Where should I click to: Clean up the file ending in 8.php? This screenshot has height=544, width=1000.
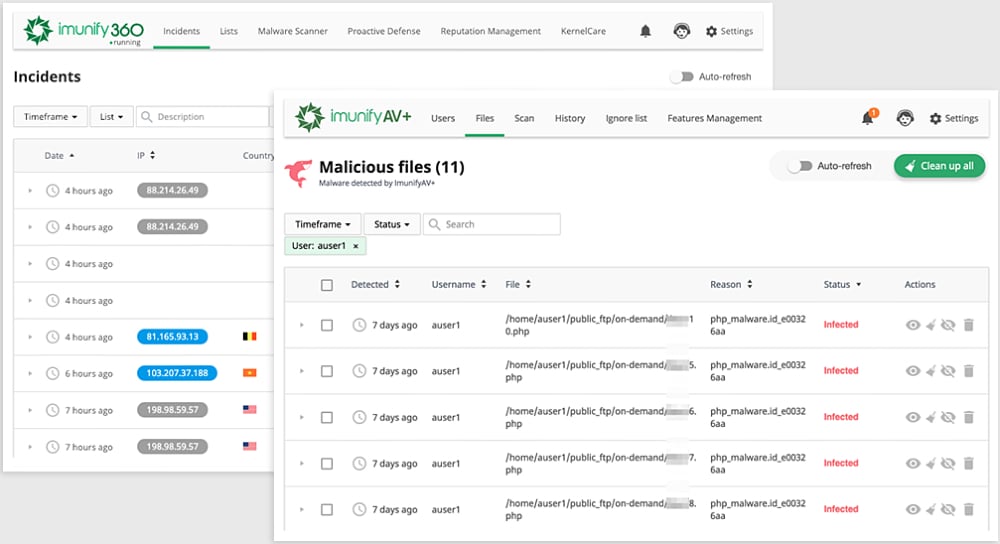(931, 509)
